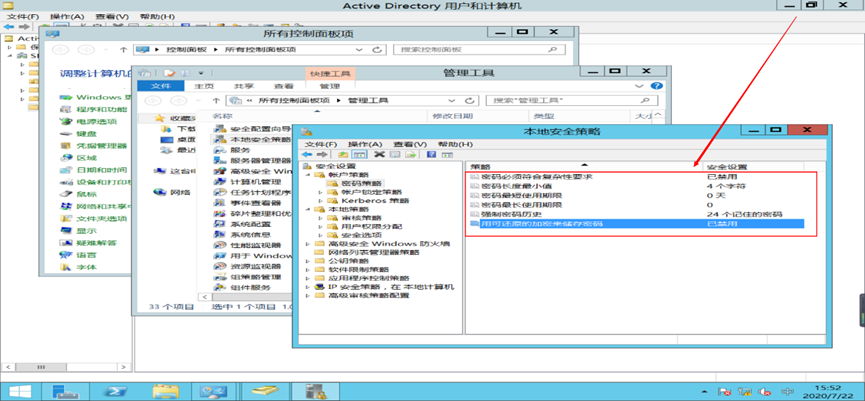
Task: Click blue Help icon in security policy toolbar
Action: [431, 154]
